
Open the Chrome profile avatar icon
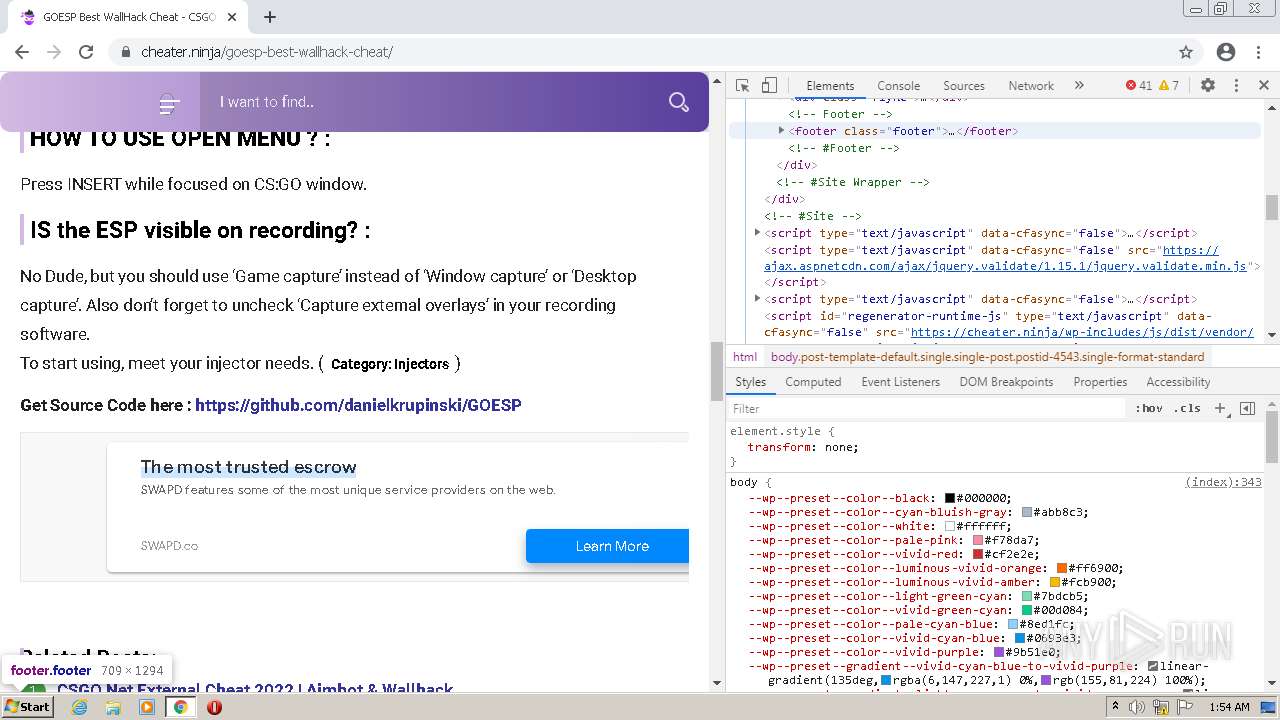1226,52
